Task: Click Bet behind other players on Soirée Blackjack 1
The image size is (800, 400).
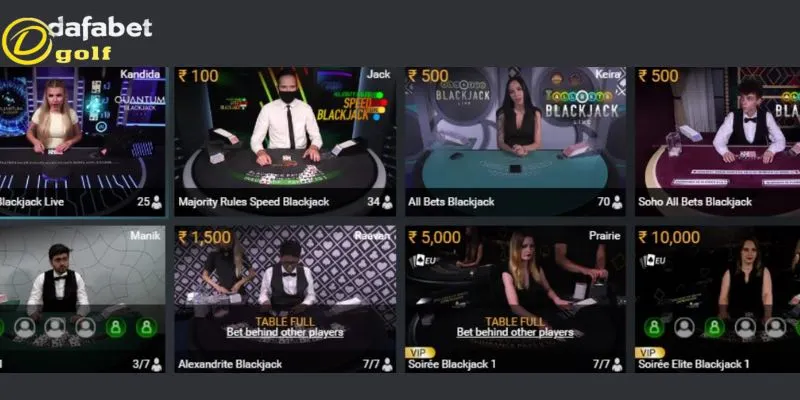Action: coord(515,333)
